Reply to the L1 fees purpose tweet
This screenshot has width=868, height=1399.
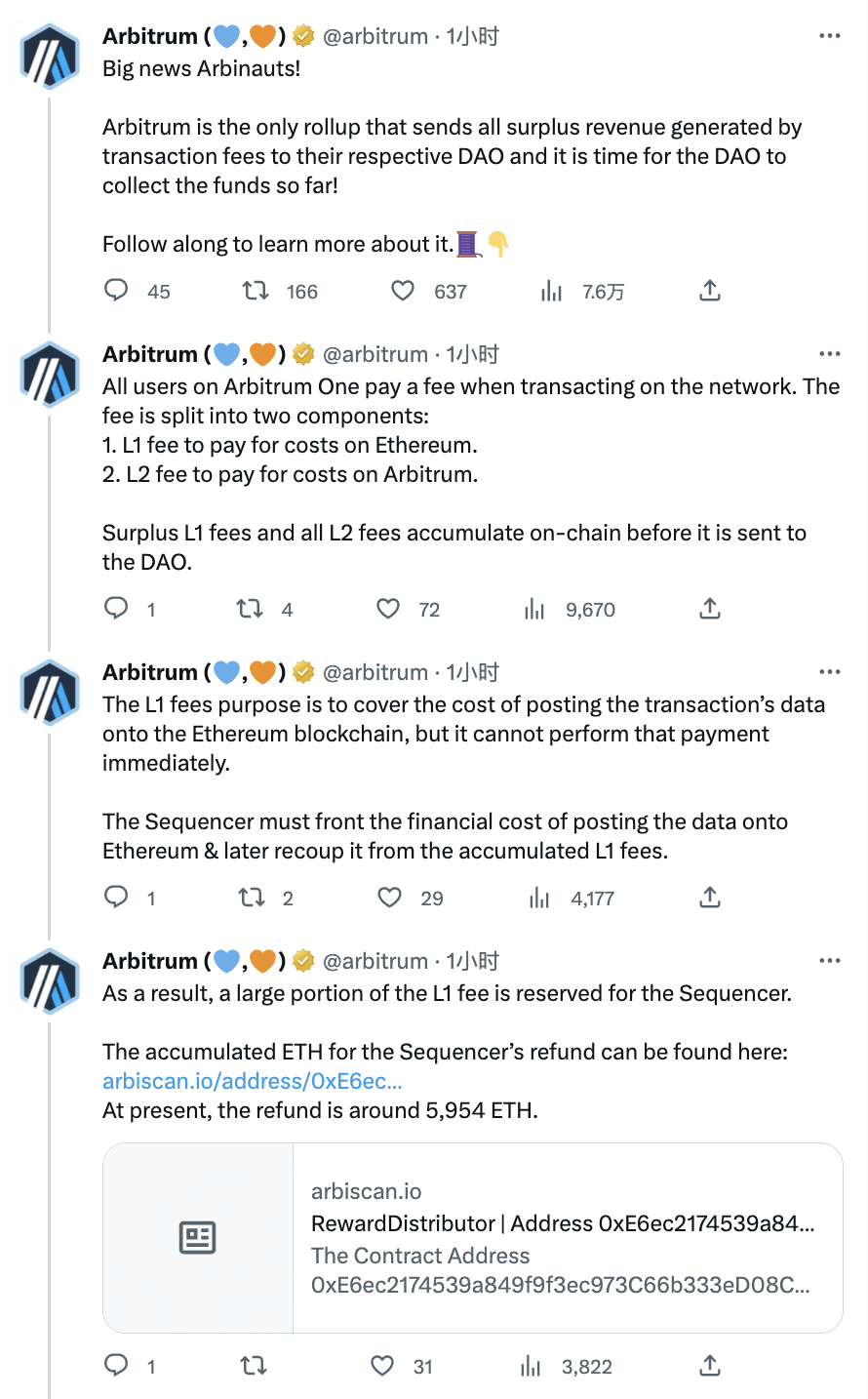point(117,898)
